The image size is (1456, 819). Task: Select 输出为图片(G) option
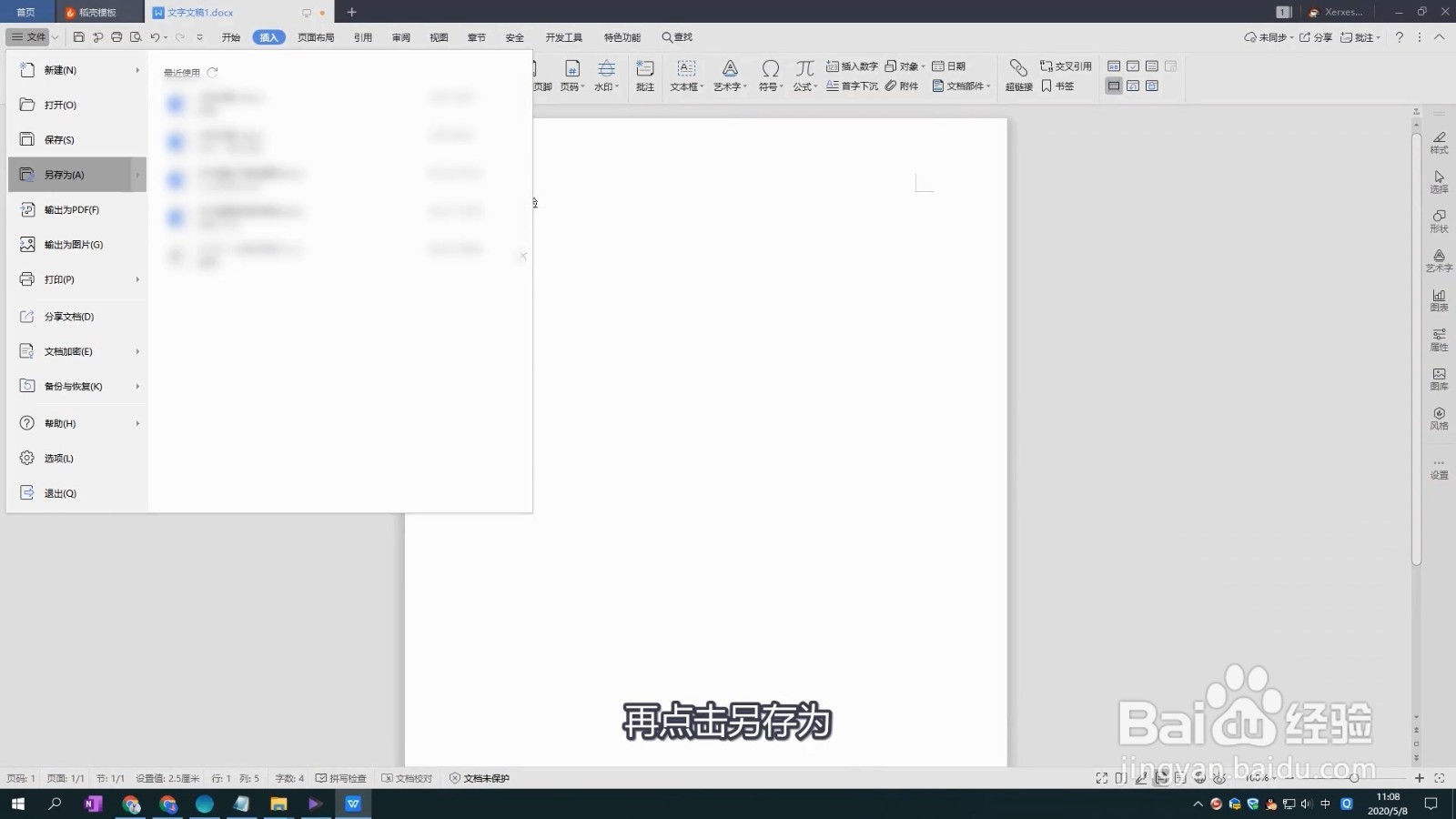[77, 245]
